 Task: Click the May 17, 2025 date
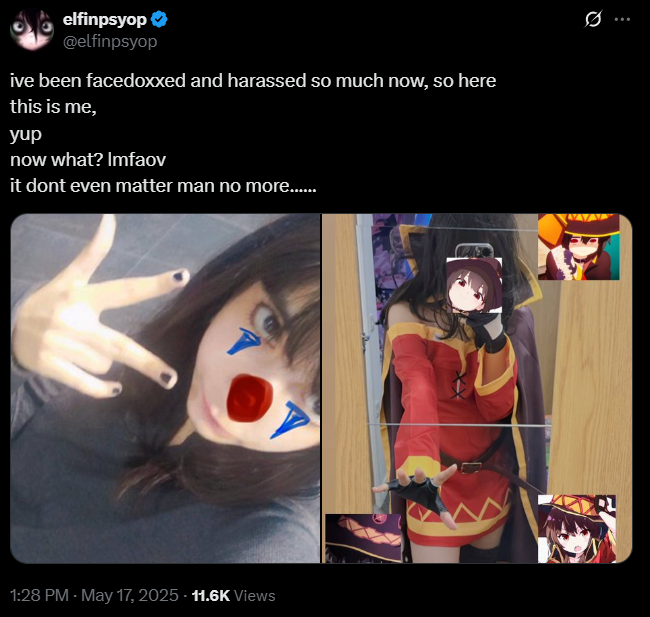(130, 595)
